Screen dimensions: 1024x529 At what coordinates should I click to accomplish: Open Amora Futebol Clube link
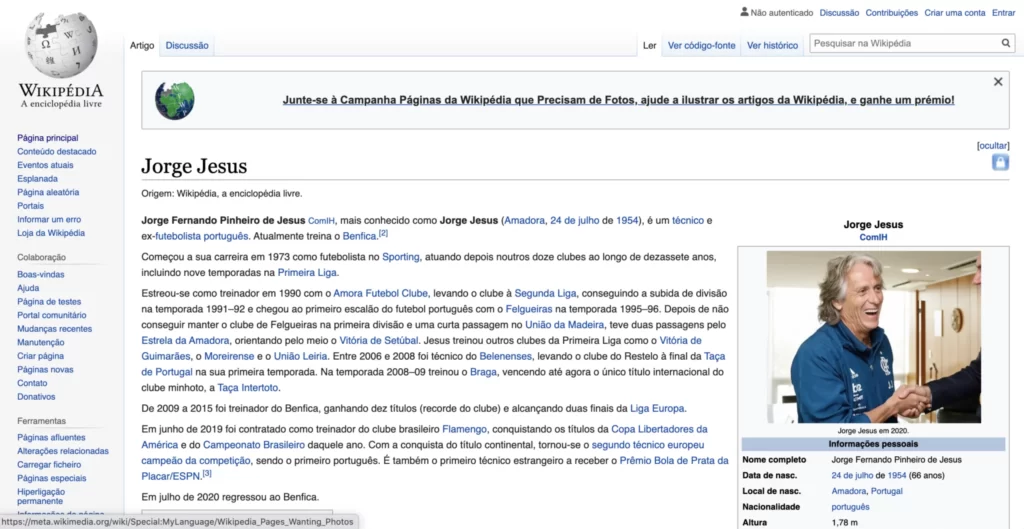pos(381,293)
